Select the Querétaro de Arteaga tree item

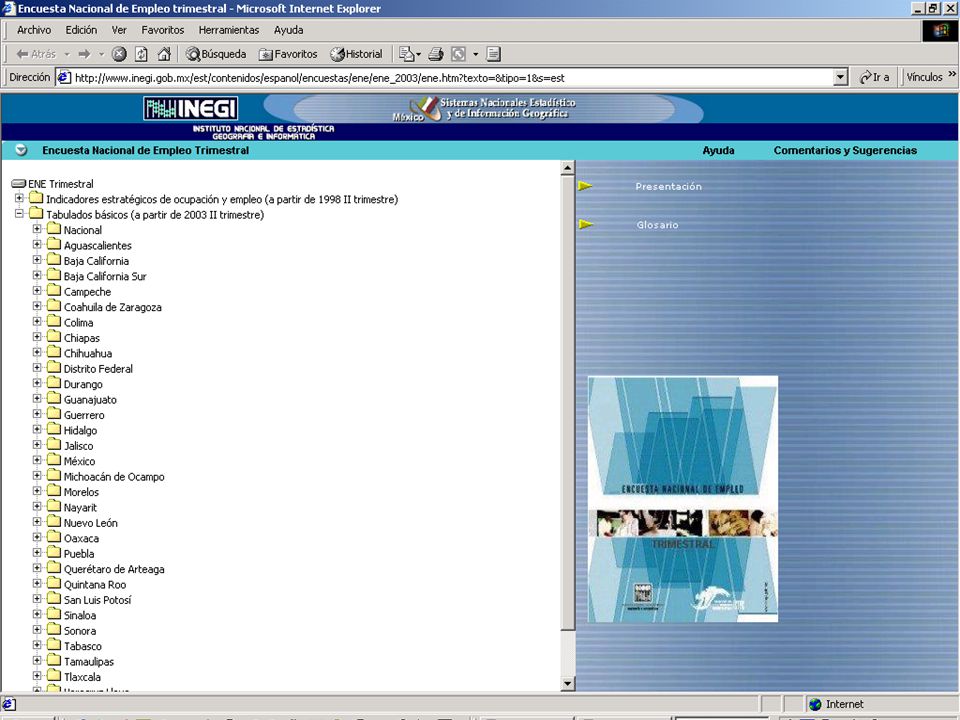pyautogui.click(x=114, y=569)
